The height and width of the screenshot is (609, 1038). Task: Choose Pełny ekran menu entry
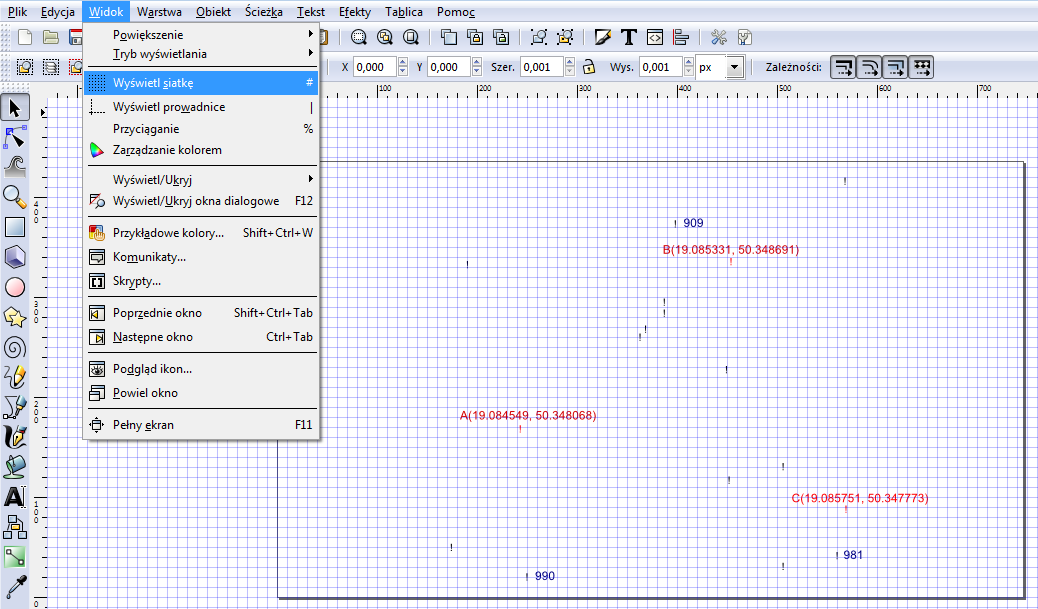coord(201,424)
